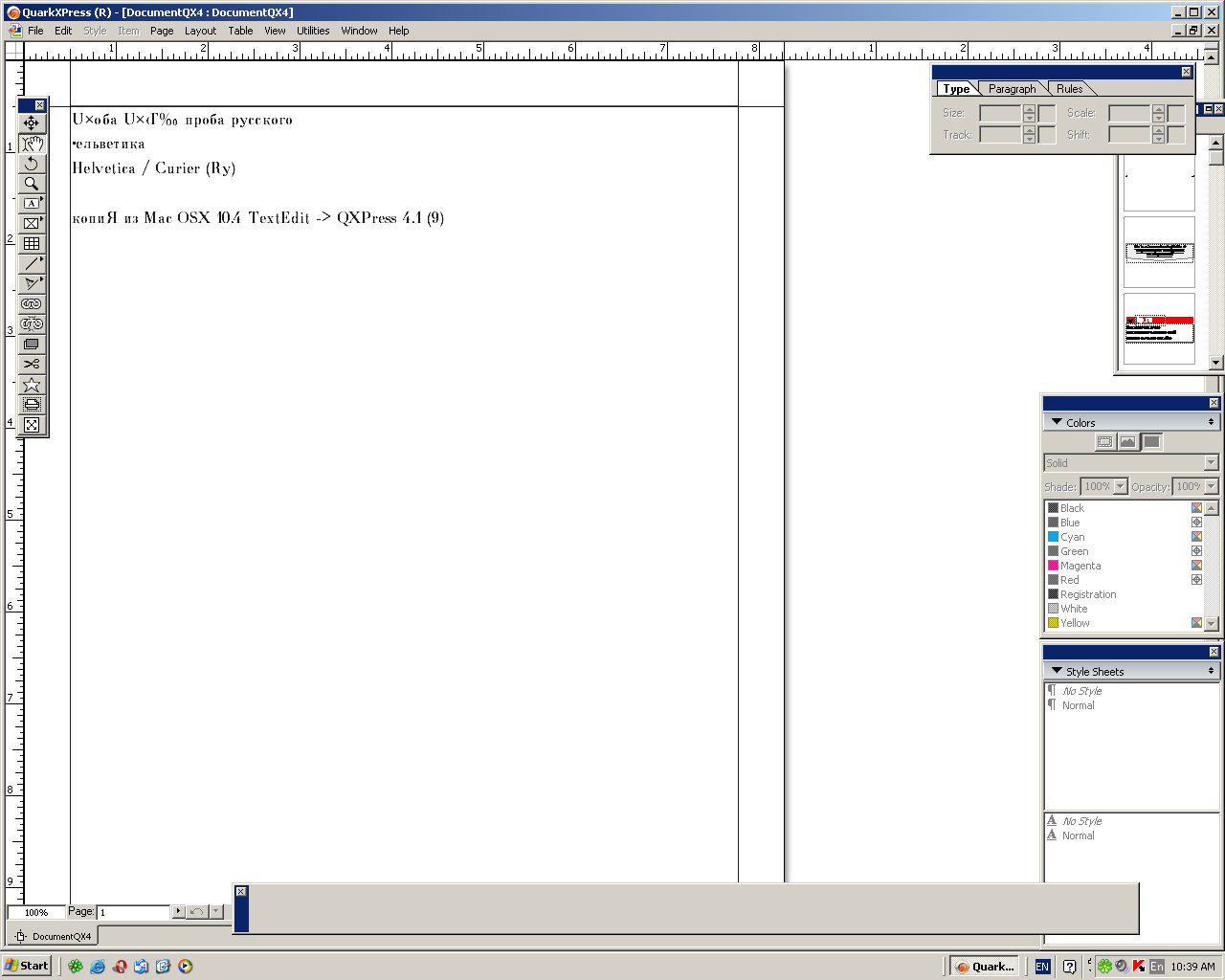Click the middle page thumbnail with black text

[x=1159, y=252]
